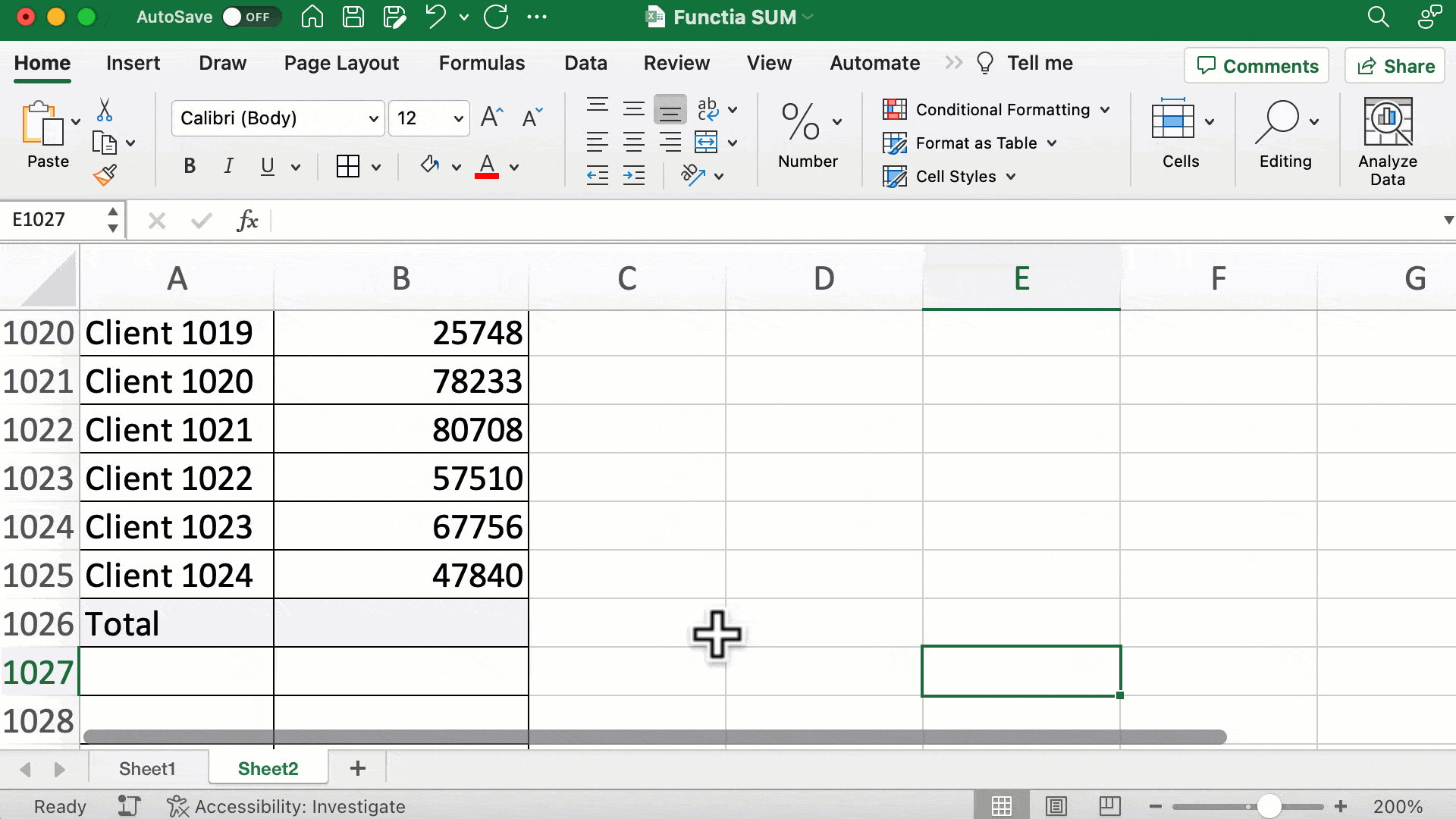The width and height of the screenshot is (1456, 819).
Task: Adjust the zoom slider
Action: (x=1271, y=806)
